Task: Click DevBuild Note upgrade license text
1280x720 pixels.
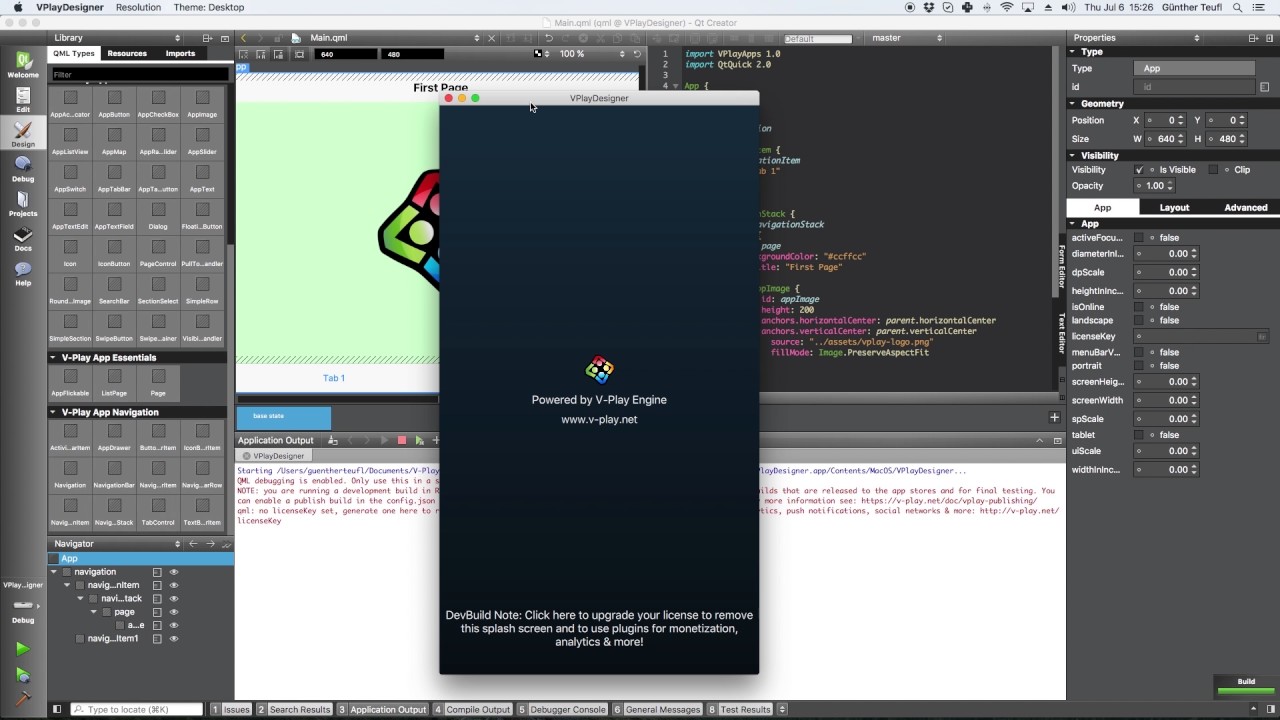Action: click(x=599, y=628)
